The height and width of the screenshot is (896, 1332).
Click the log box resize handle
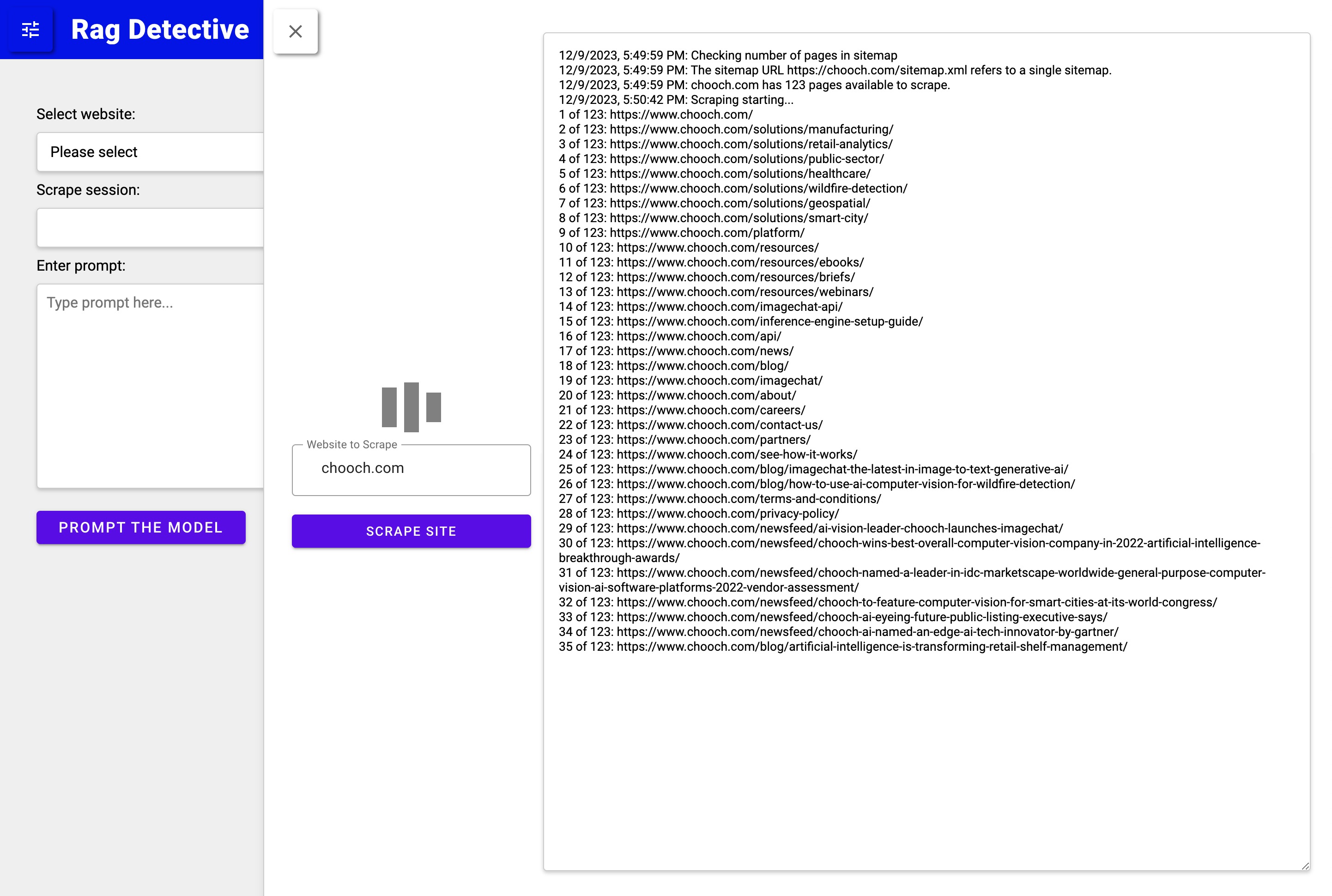[1305, 866]
